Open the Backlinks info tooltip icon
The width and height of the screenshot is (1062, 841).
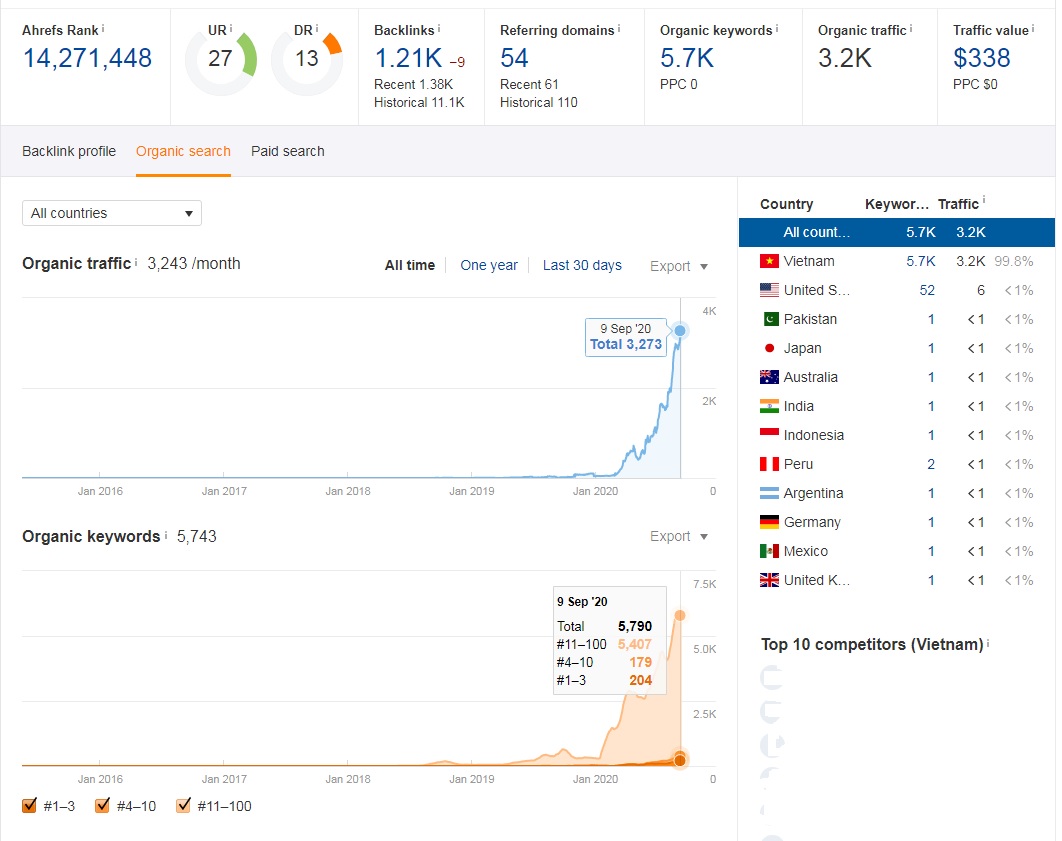click(439, 28)
